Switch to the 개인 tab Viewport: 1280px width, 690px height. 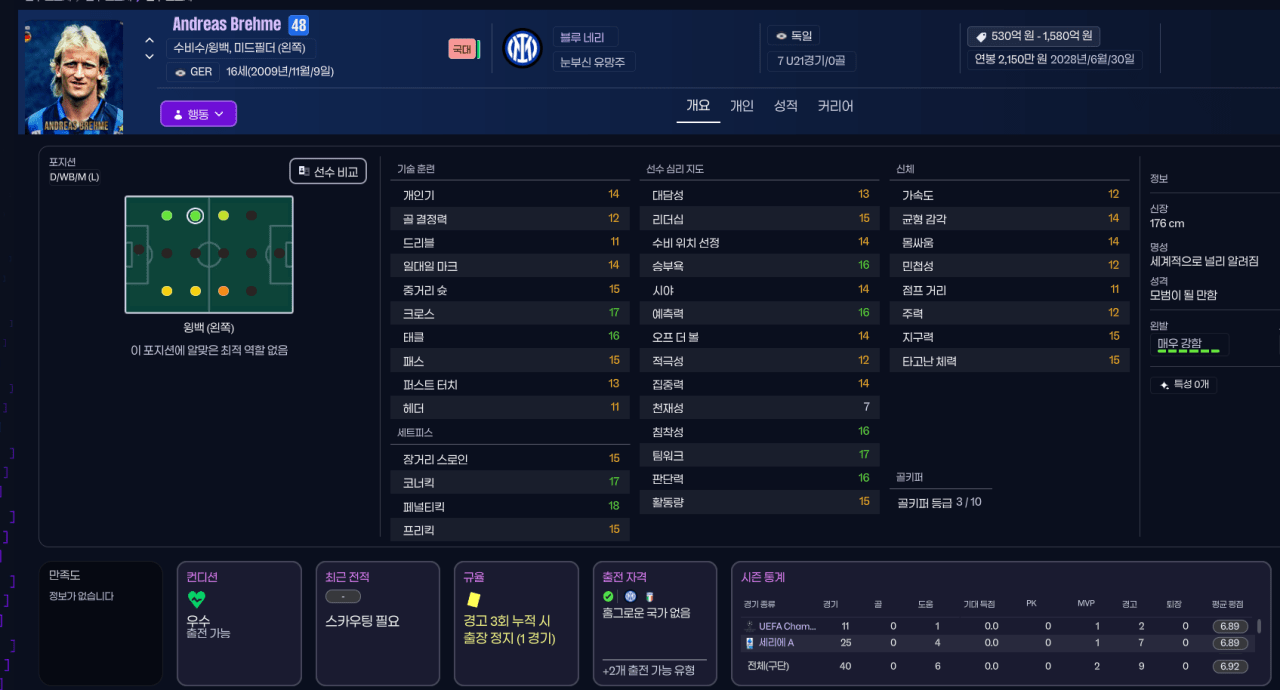(742, 106)
